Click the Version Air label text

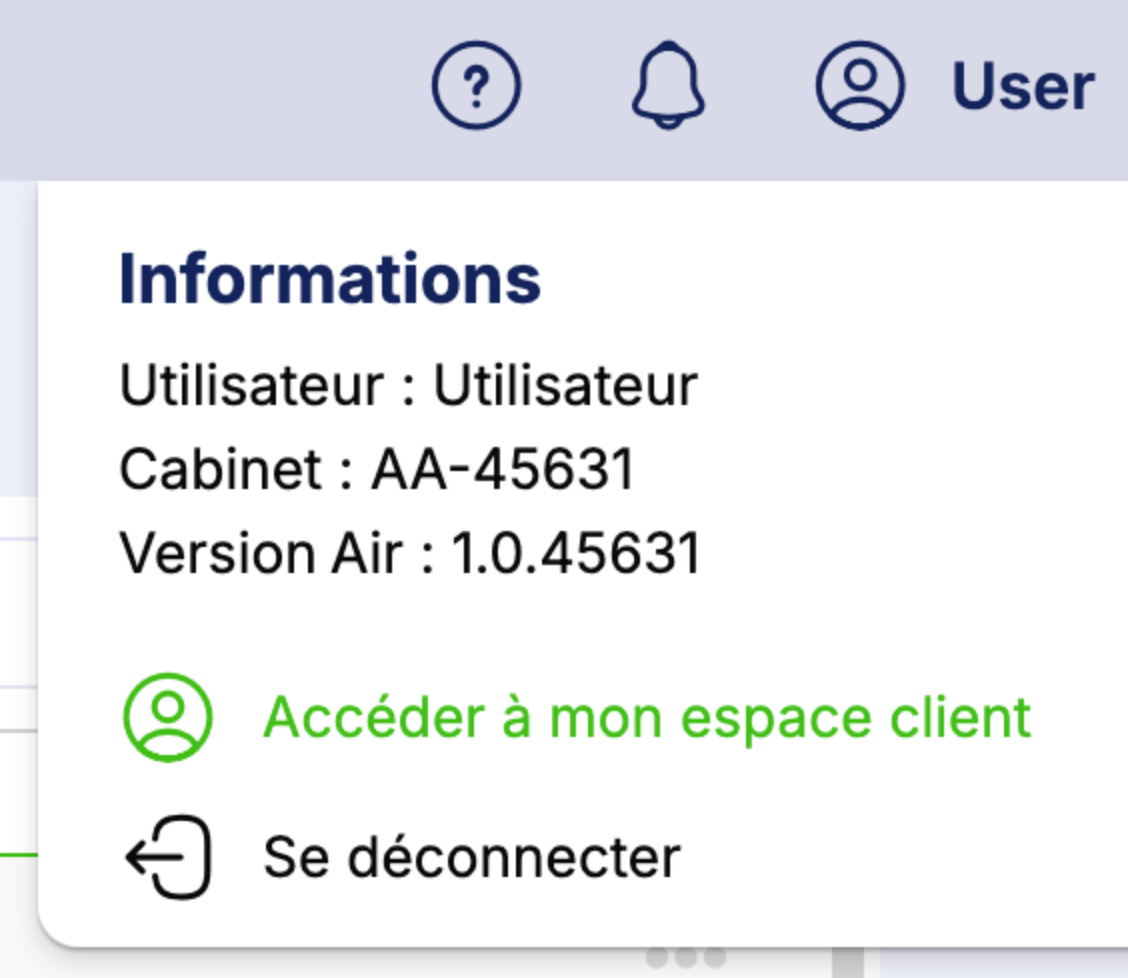click(266, 552)
